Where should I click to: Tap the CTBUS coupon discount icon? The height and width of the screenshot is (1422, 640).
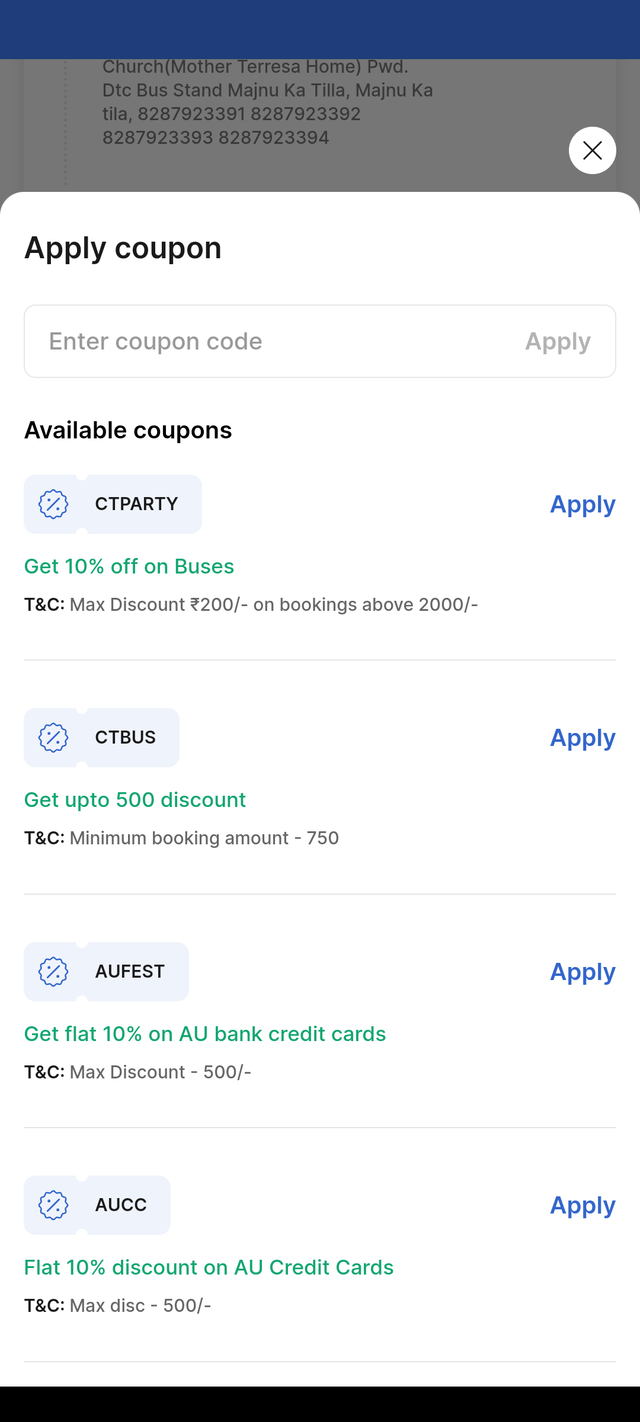pyautogui.click(x=53, y=738)
